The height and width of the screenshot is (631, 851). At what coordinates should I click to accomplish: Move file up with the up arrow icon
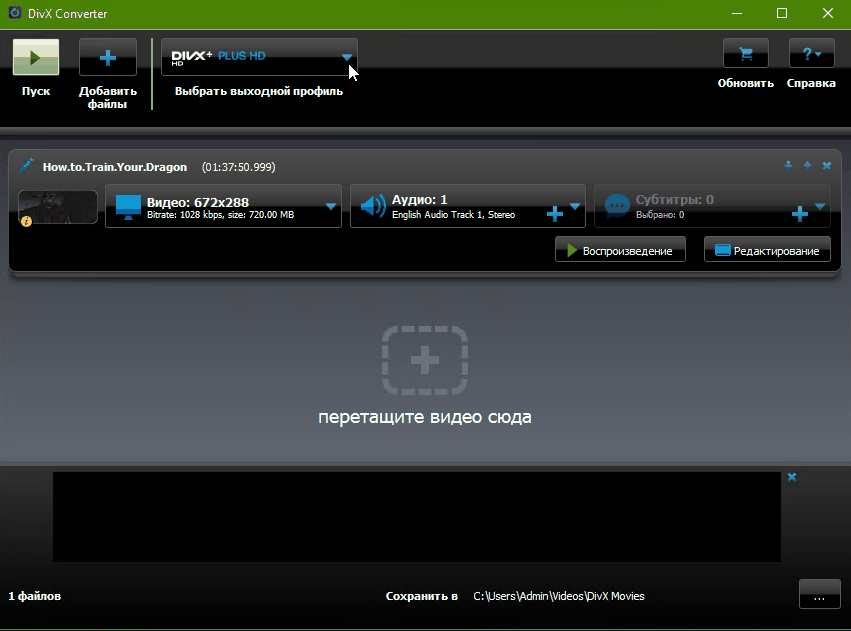point(808,165)
